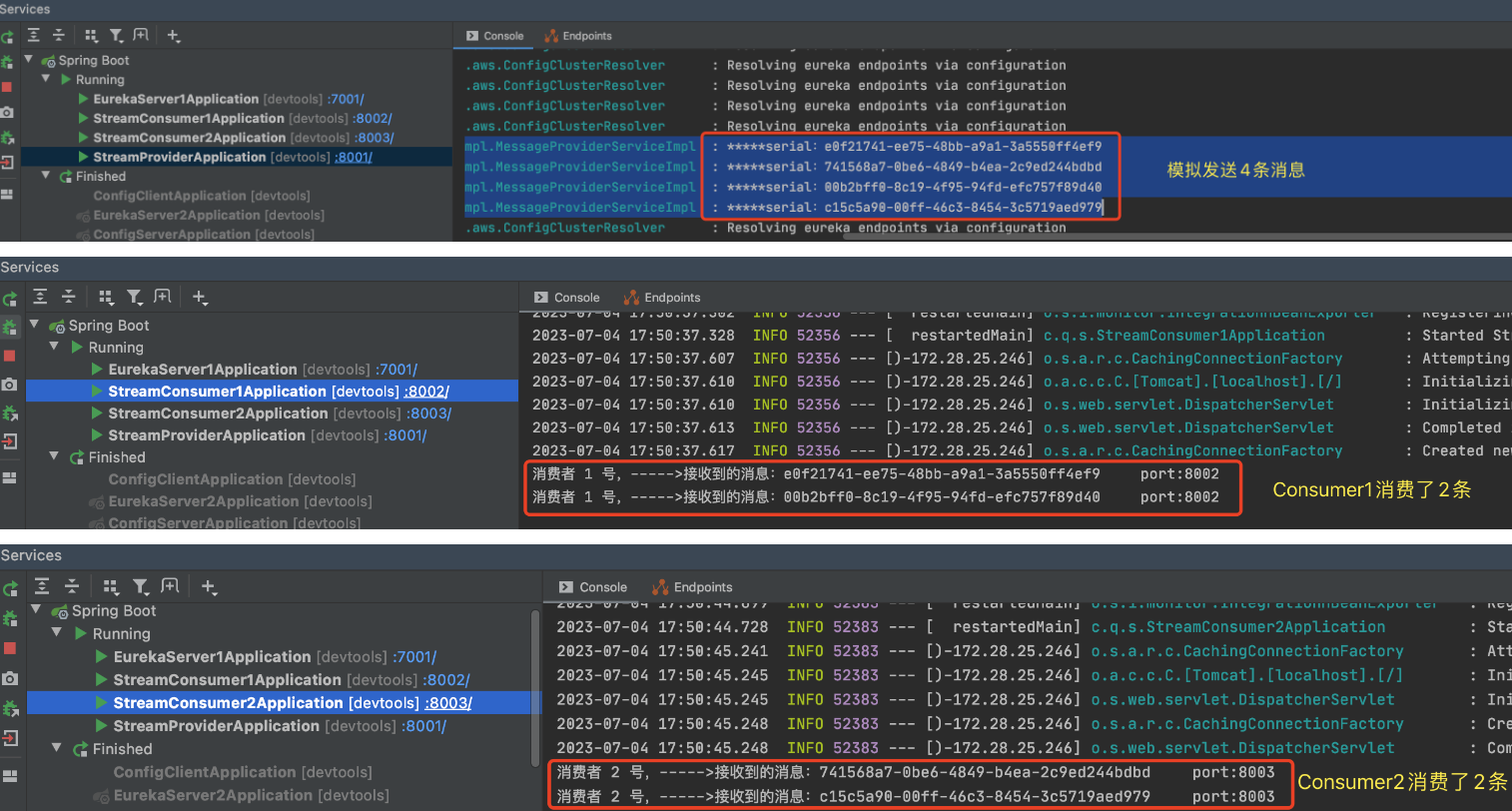Click Expand All icon in bottom Services toolbar
The height and width of the screenshot is (811, 1512).
click(42, 586)
